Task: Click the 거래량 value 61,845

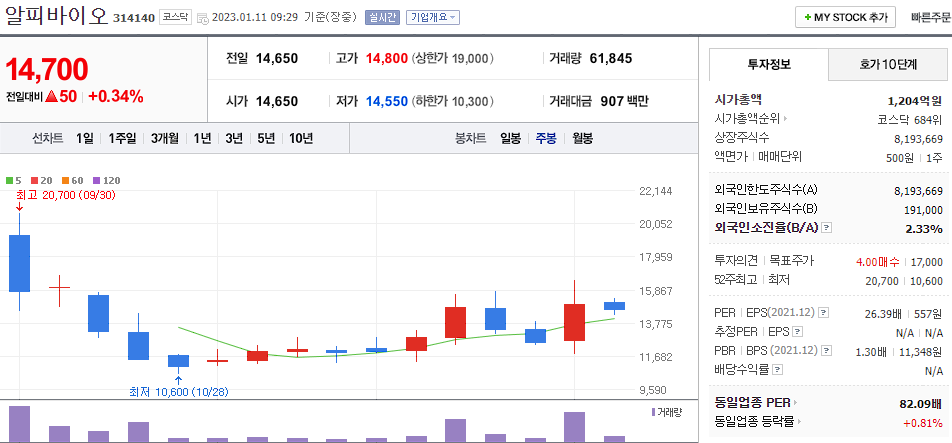Action: [611, 59]
